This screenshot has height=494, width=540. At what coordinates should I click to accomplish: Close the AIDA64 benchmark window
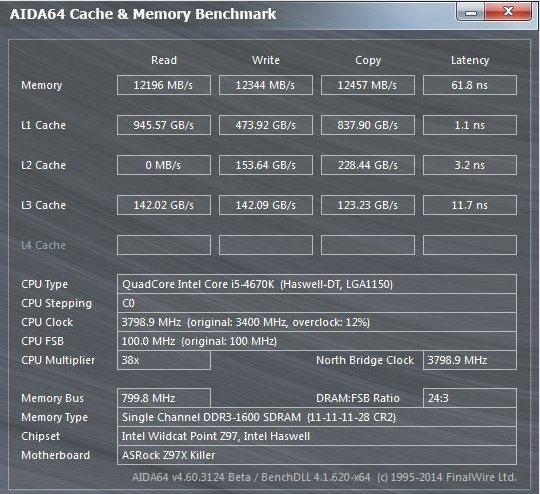point(508,12)
